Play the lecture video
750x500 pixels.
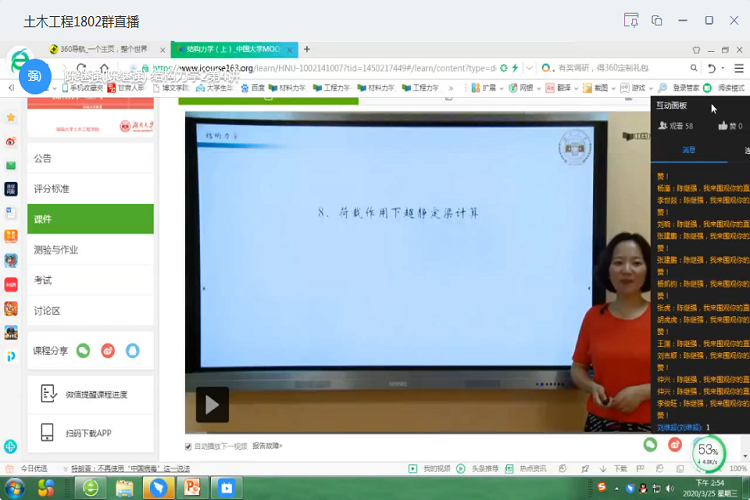[211, 405]
